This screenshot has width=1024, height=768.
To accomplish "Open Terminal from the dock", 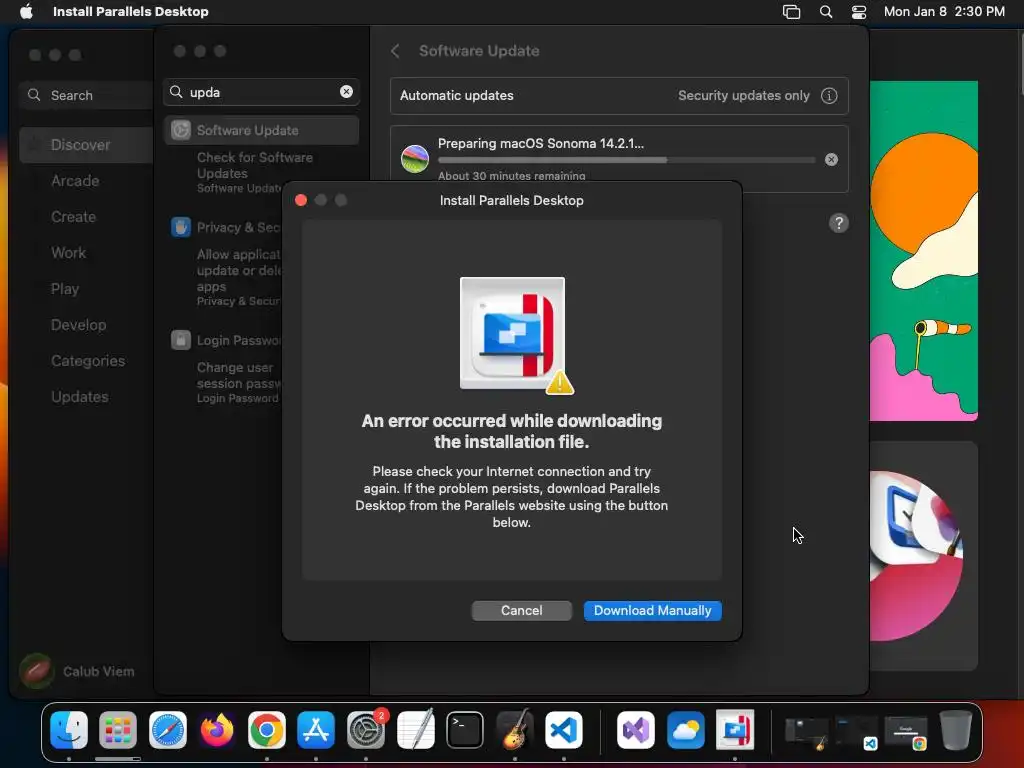I will (465, 729).
